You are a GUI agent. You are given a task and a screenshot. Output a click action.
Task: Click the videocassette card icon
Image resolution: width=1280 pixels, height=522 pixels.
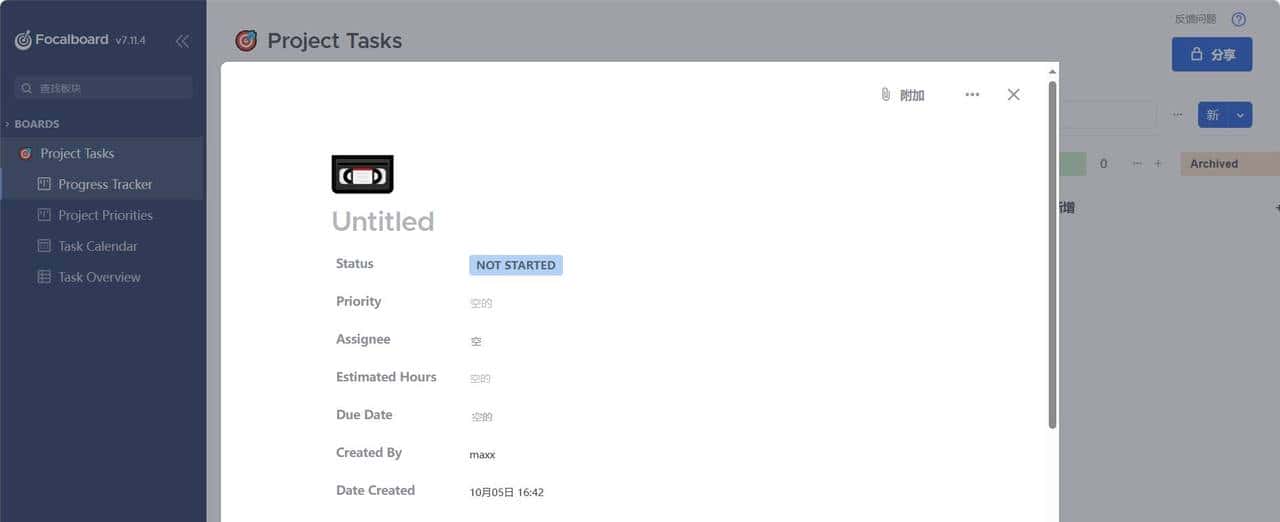(362, 174)
